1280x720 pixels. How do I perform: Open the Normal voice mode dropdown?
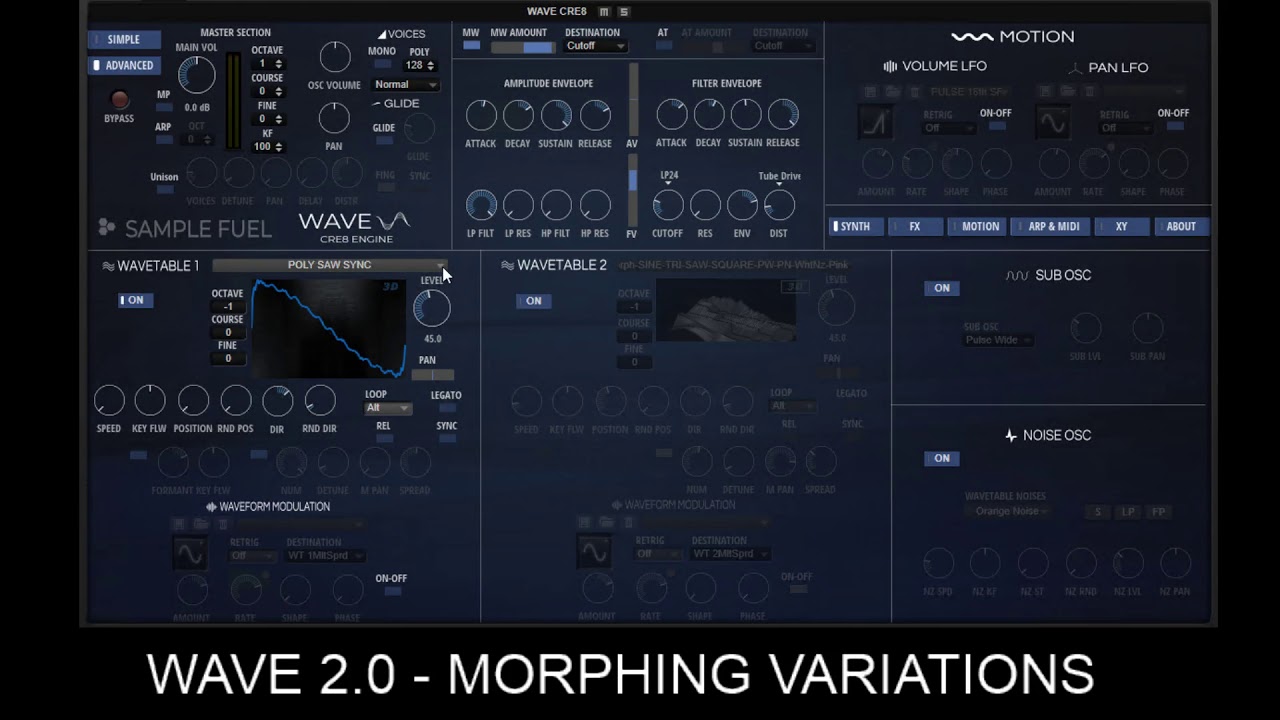click(x=405, y=85)
